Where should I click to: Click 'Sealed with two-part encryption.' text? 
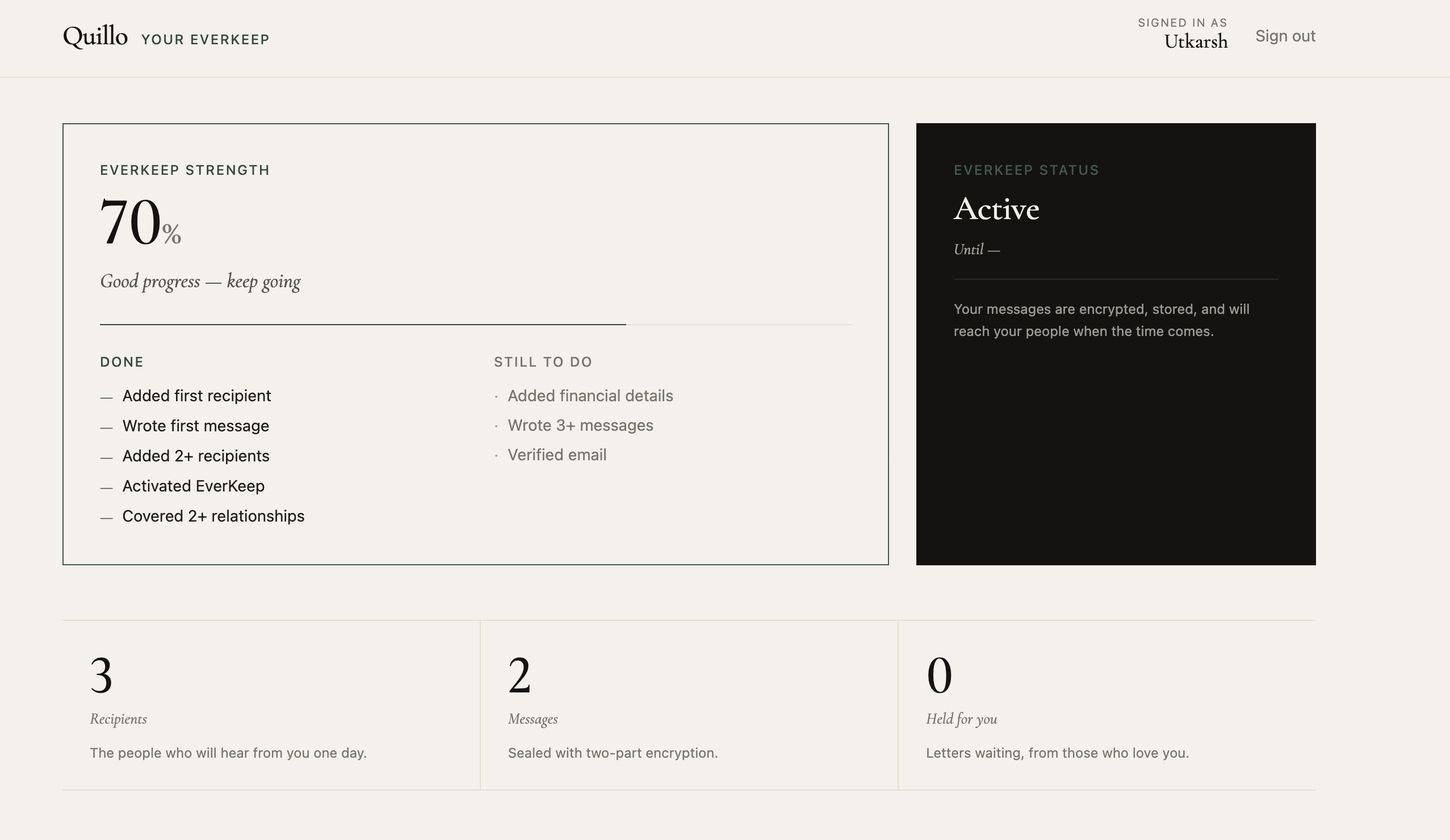click(x=613, y=753)
